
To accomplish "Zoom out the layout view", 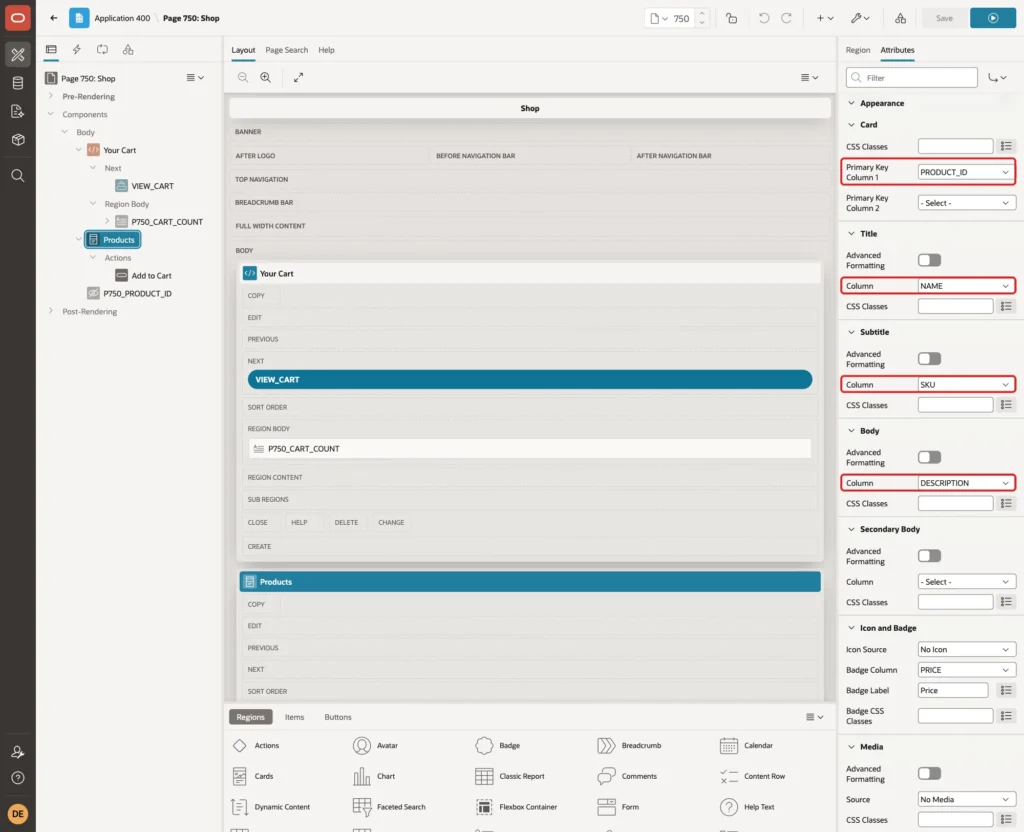I will click(x=243, y=77).
